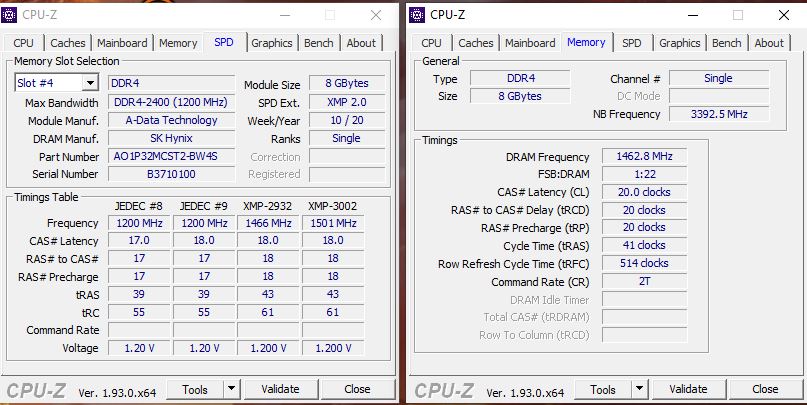807x405 pixels.
Task: Select Memory tab in right window
Action: tap(586, 42)
